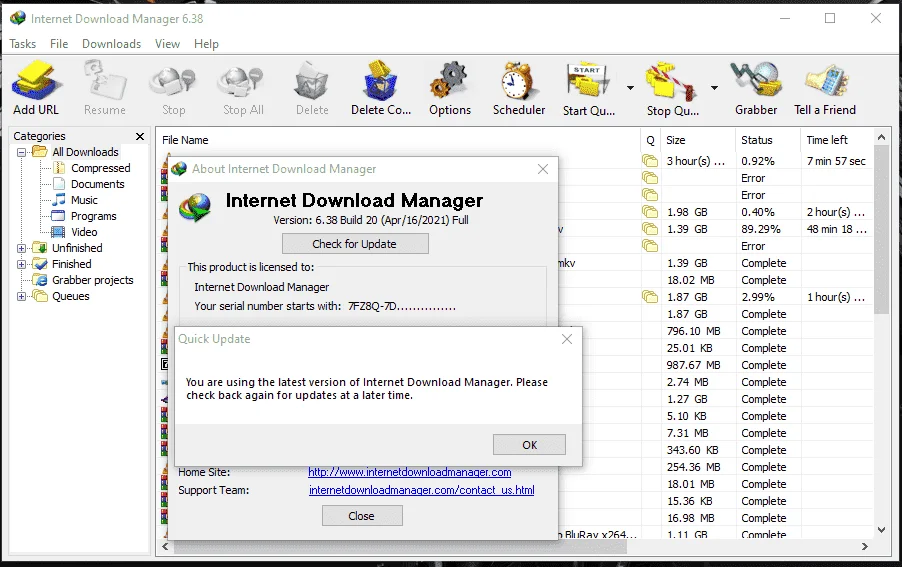Expand the Finished category node

tap(21, 265)
